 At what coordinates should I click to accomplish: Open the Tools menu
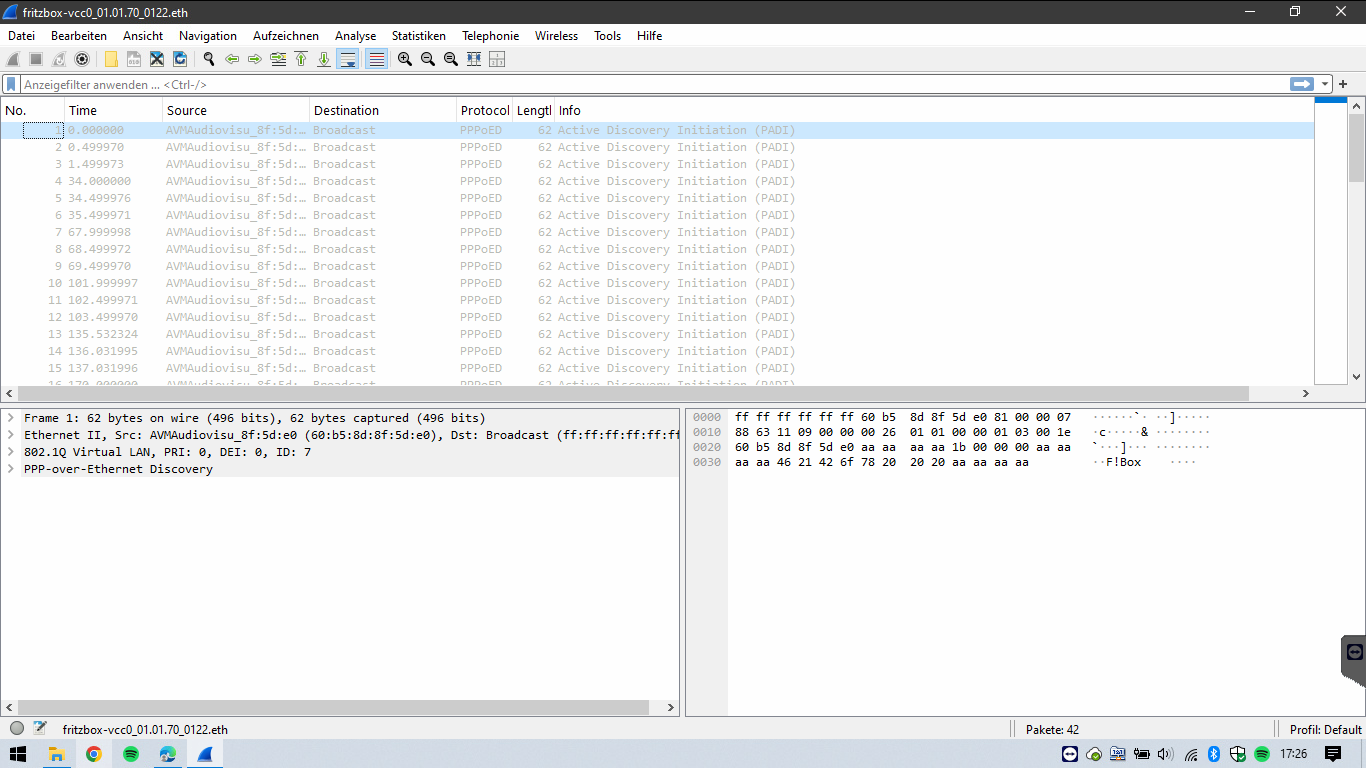coord(608,36)
